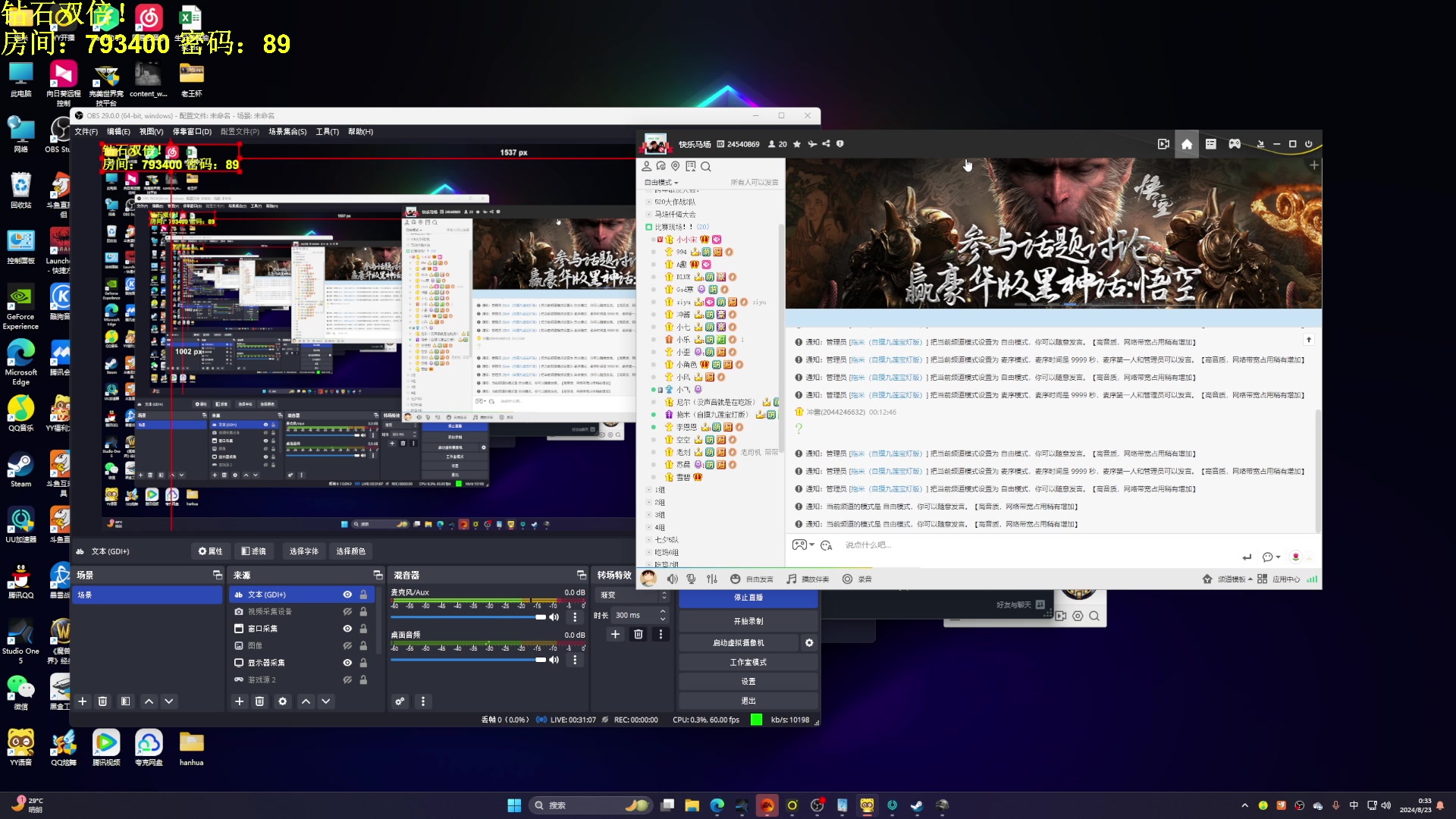
Task: Open advanced audio properties gears in mixer
Action: pos(400,701)
